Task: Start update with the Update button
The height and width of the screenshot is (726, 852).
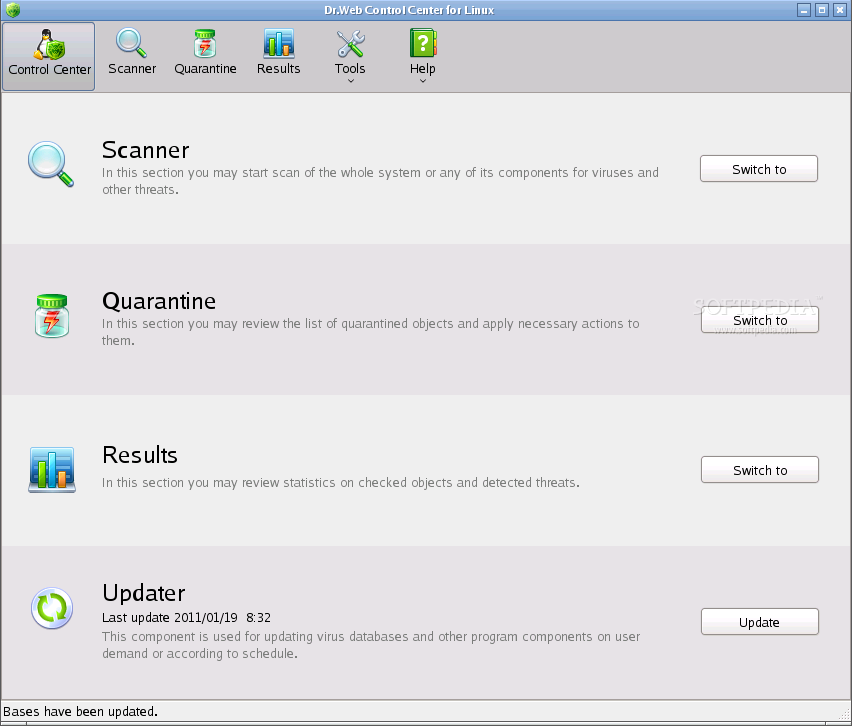Action: (x=760, y=622)
